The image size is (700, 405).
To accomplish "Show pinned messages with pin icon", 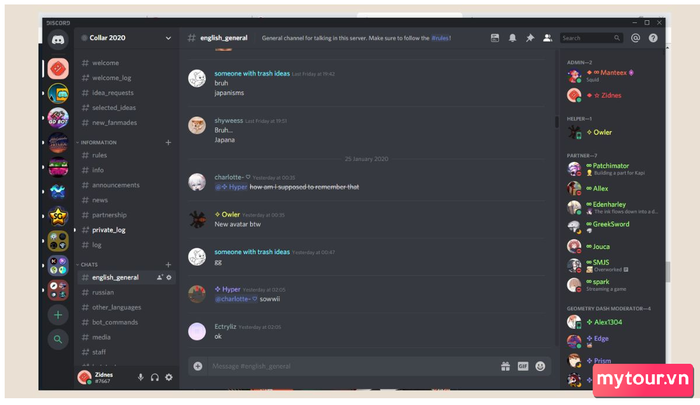I will (x=530, y=38).
